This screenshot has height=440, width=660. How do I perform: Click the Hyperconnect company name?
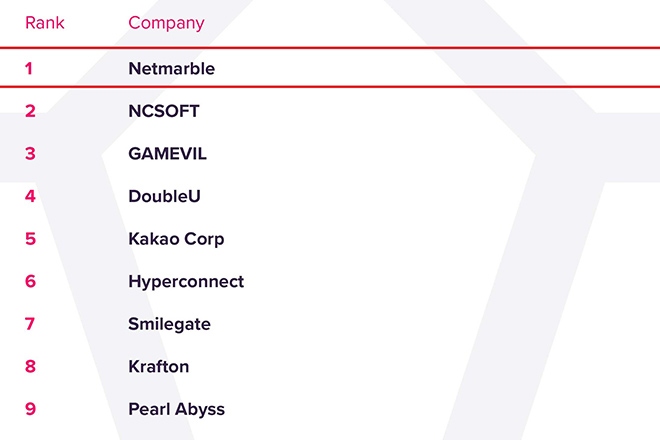[x=186, y=281]
